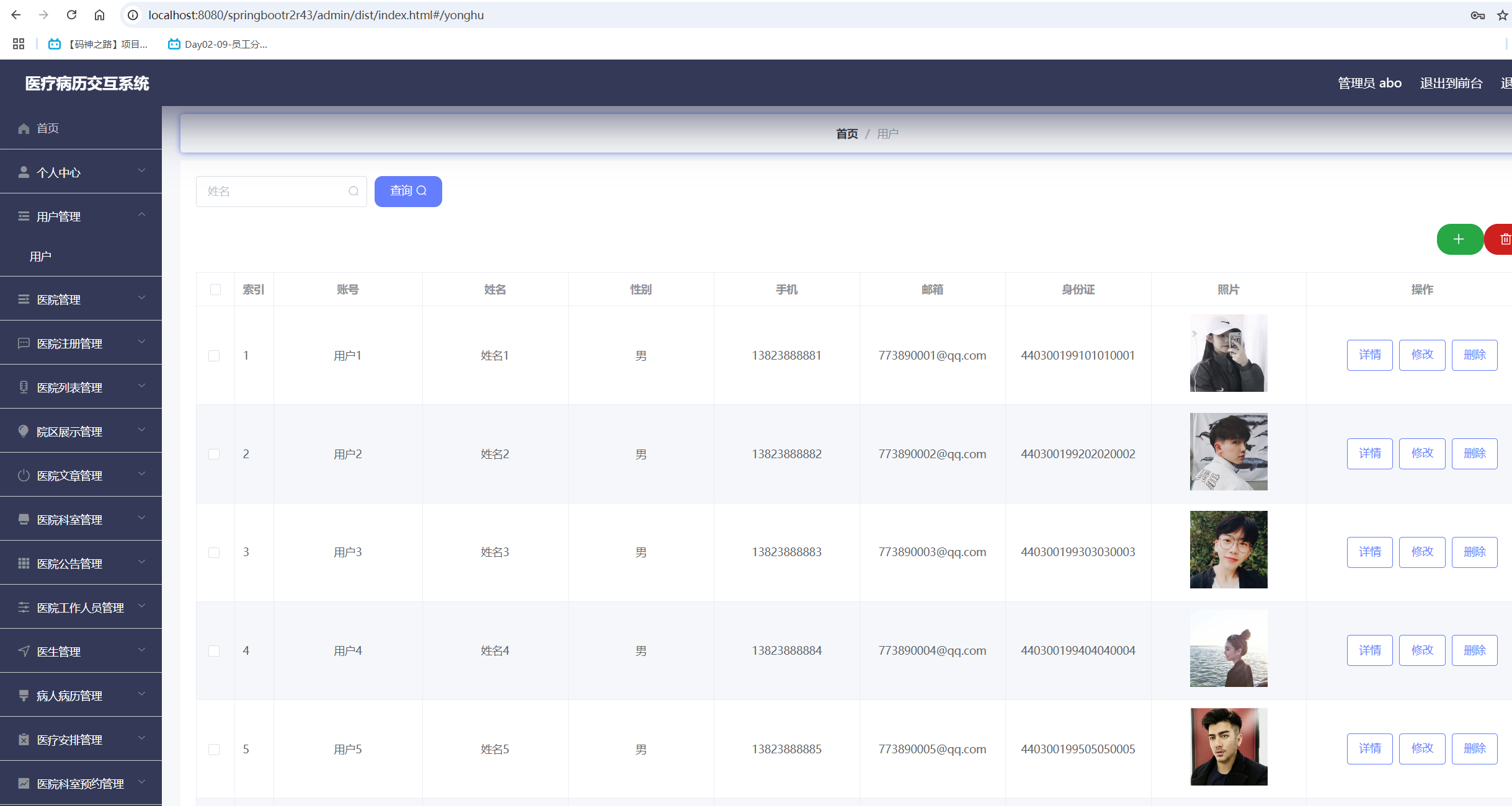Click the magnifier icon inside 姓名 search field
The width and height of the screenshot is (1512, 806).
click(x=354, y=191)
